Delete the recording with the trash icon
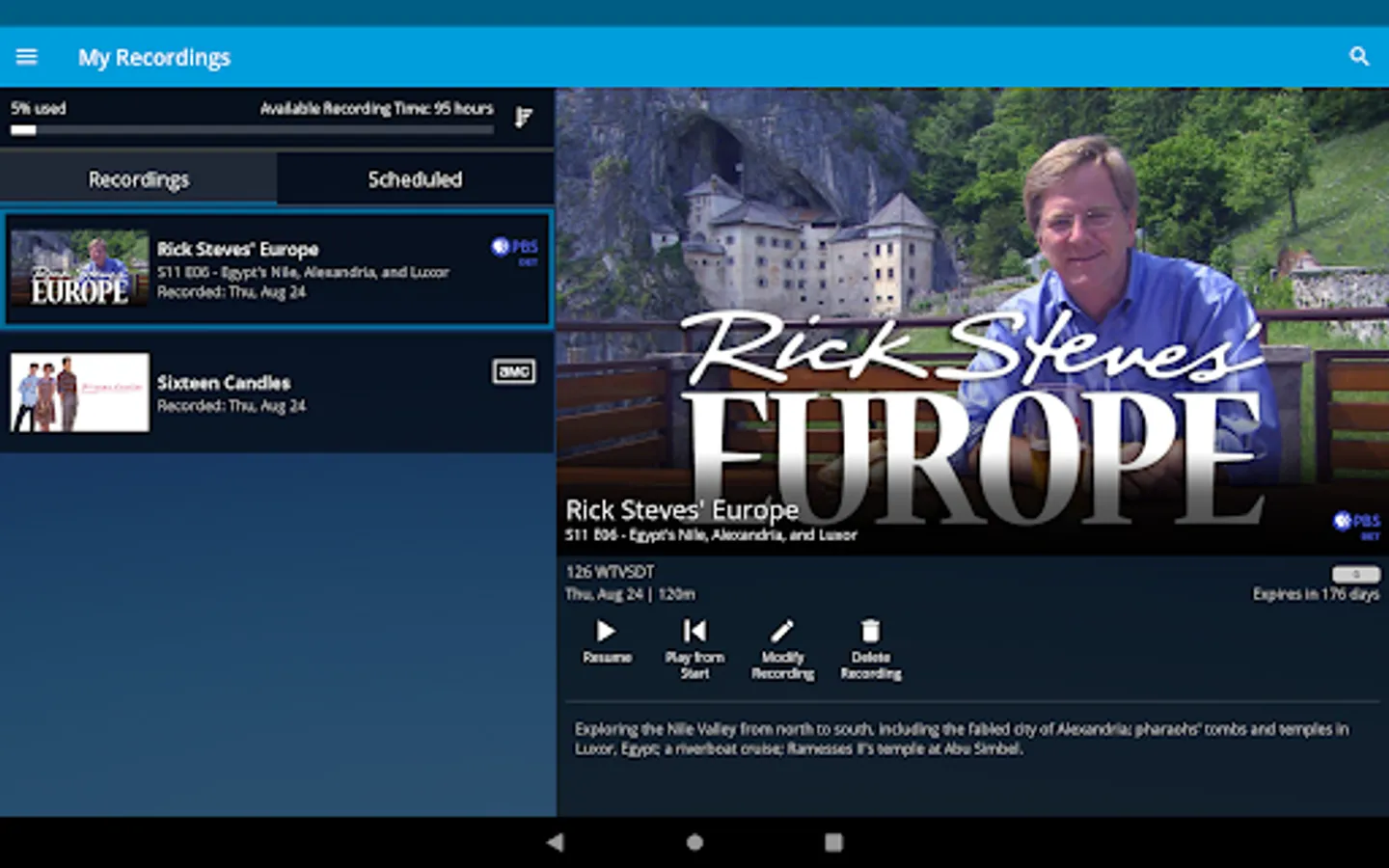This screenshot has height=868, width=1389. tap(871, 648)
